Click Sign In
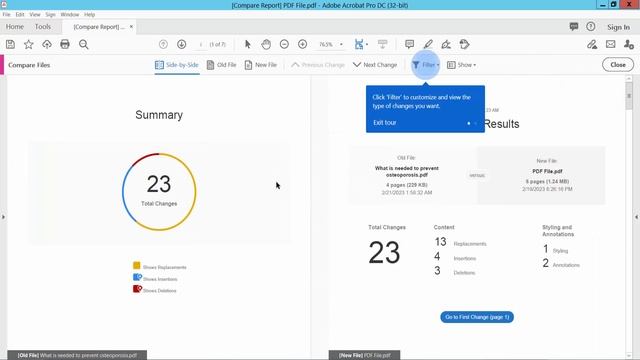 [x=618, y=27]
